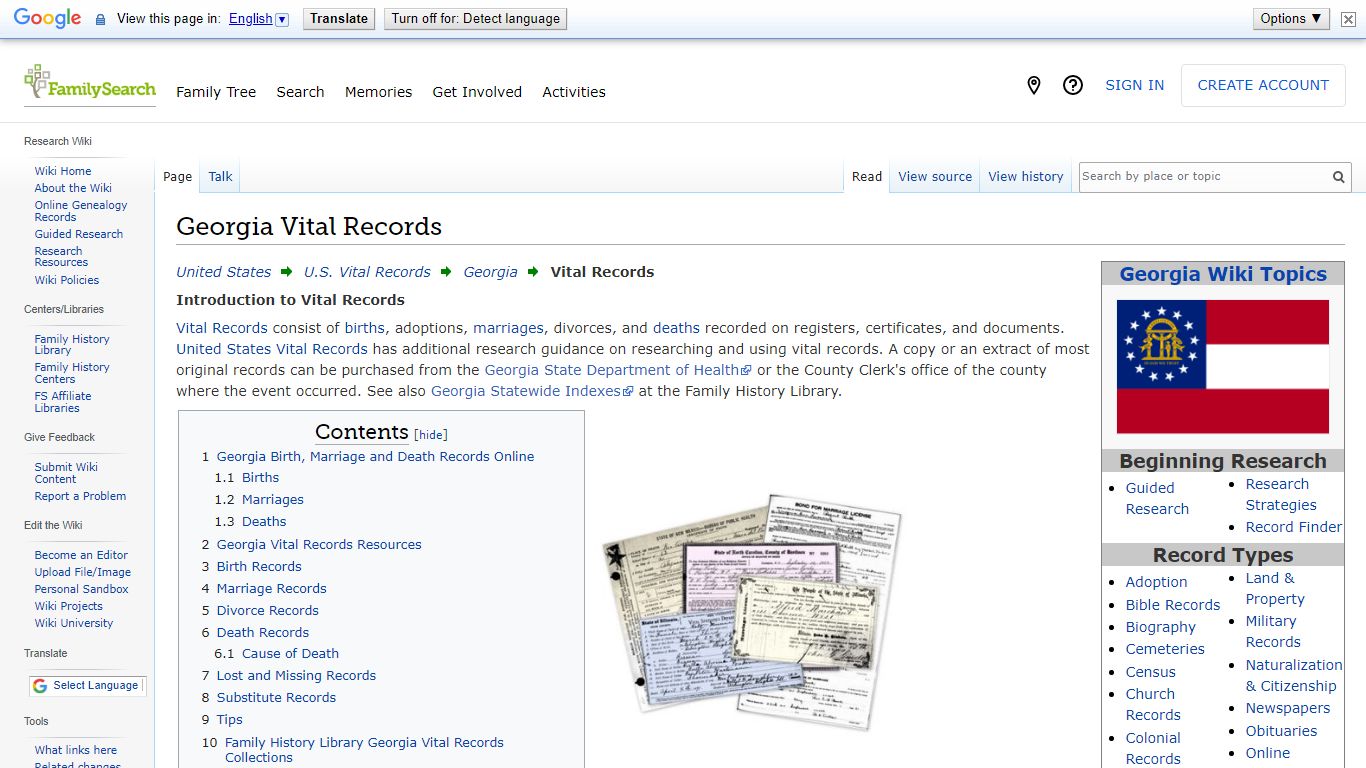The height and width of the screenshot is (768, 1366).
Task: Open Bible Records link
Action: pos(1173,605)
